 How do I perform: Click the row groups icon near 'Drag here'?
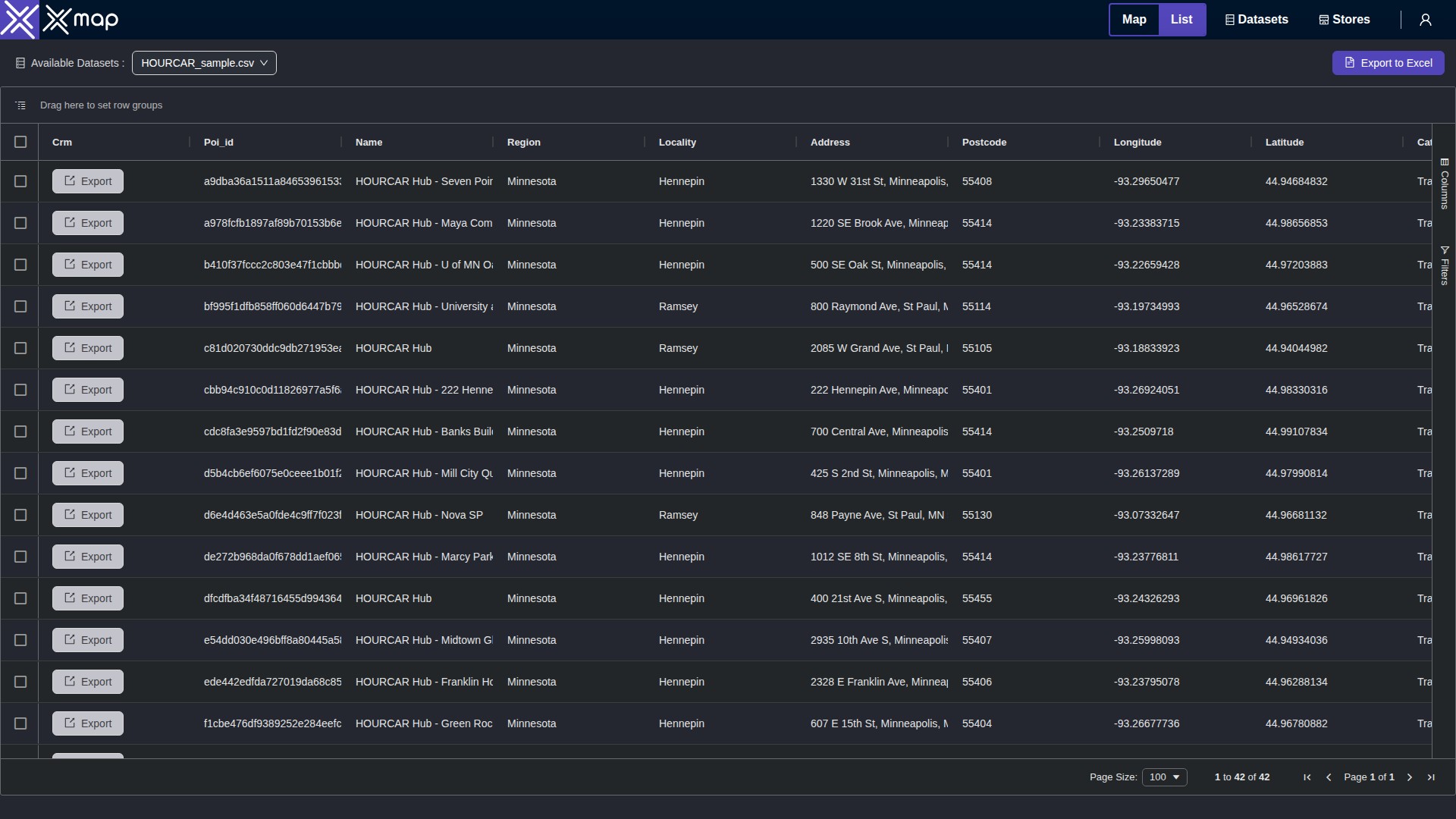(x=20, y=105)
